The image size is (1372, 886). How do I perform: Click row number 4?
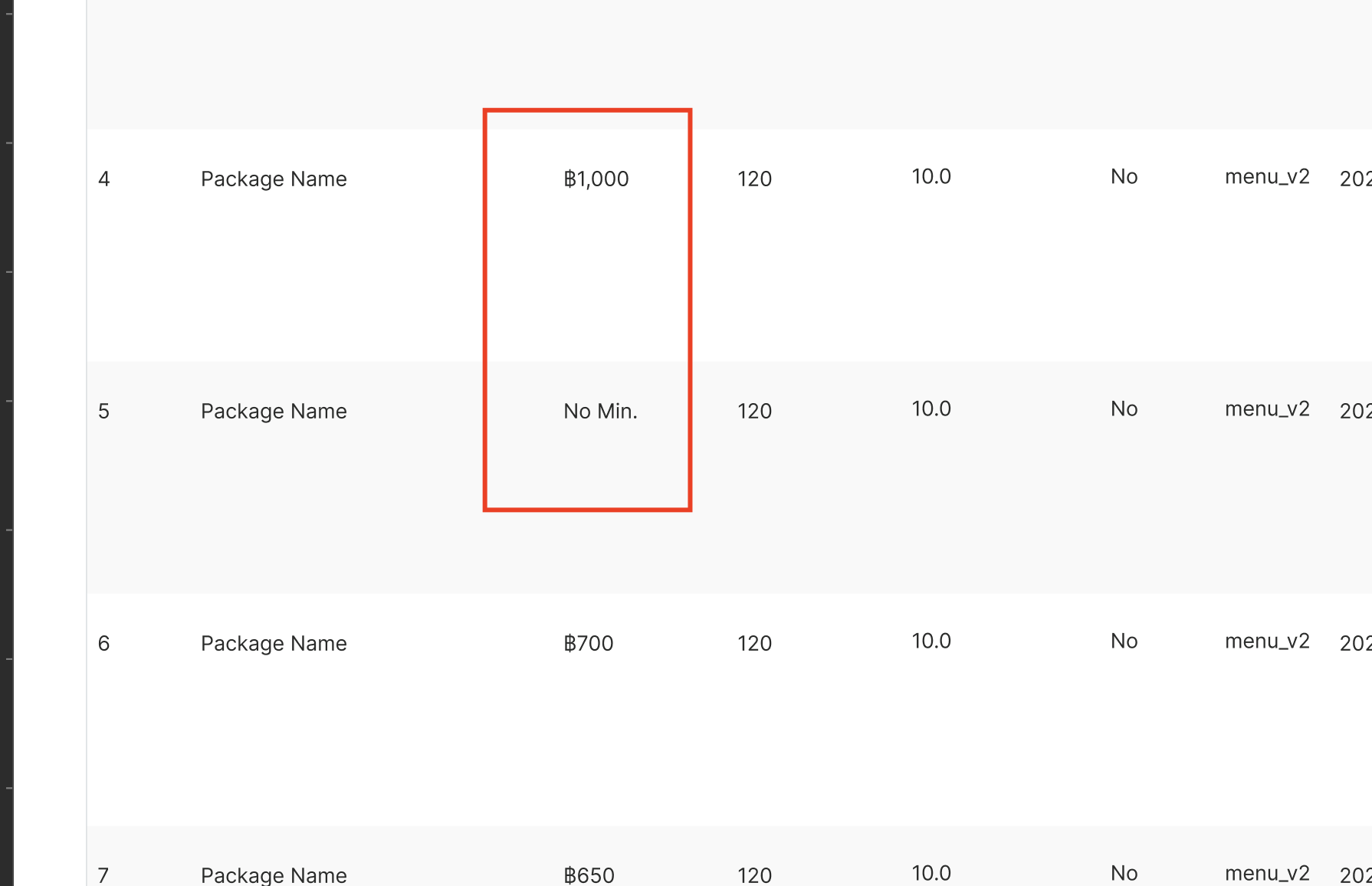tap(104, 179)
